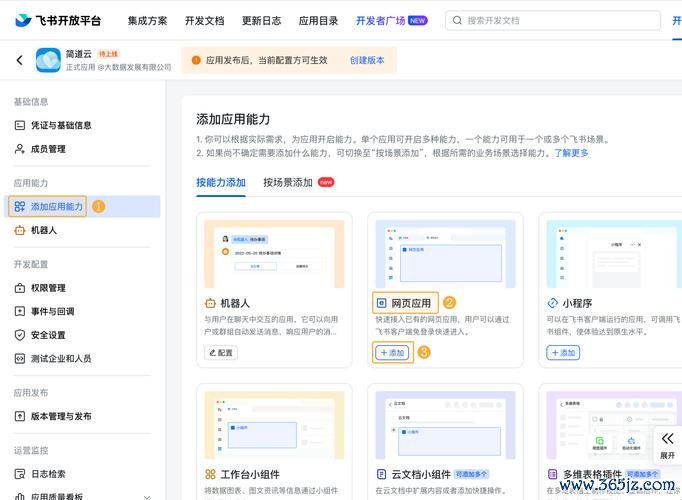682x500 pixels.
Task: Click the 小程序 card title icon
Action: point(552,303)
